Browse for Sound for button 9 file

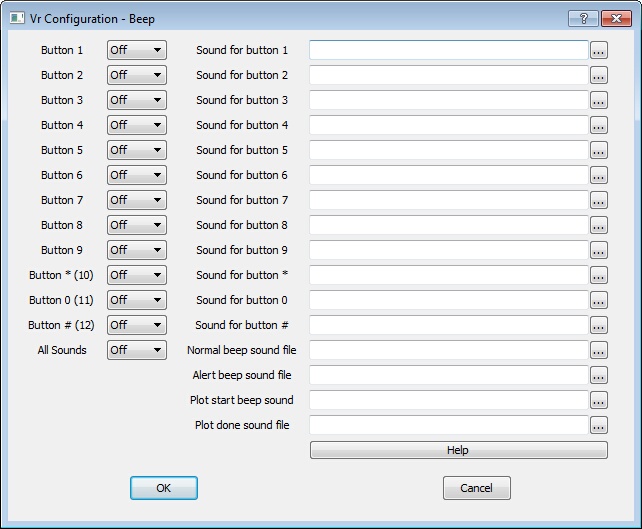[599, 250]
